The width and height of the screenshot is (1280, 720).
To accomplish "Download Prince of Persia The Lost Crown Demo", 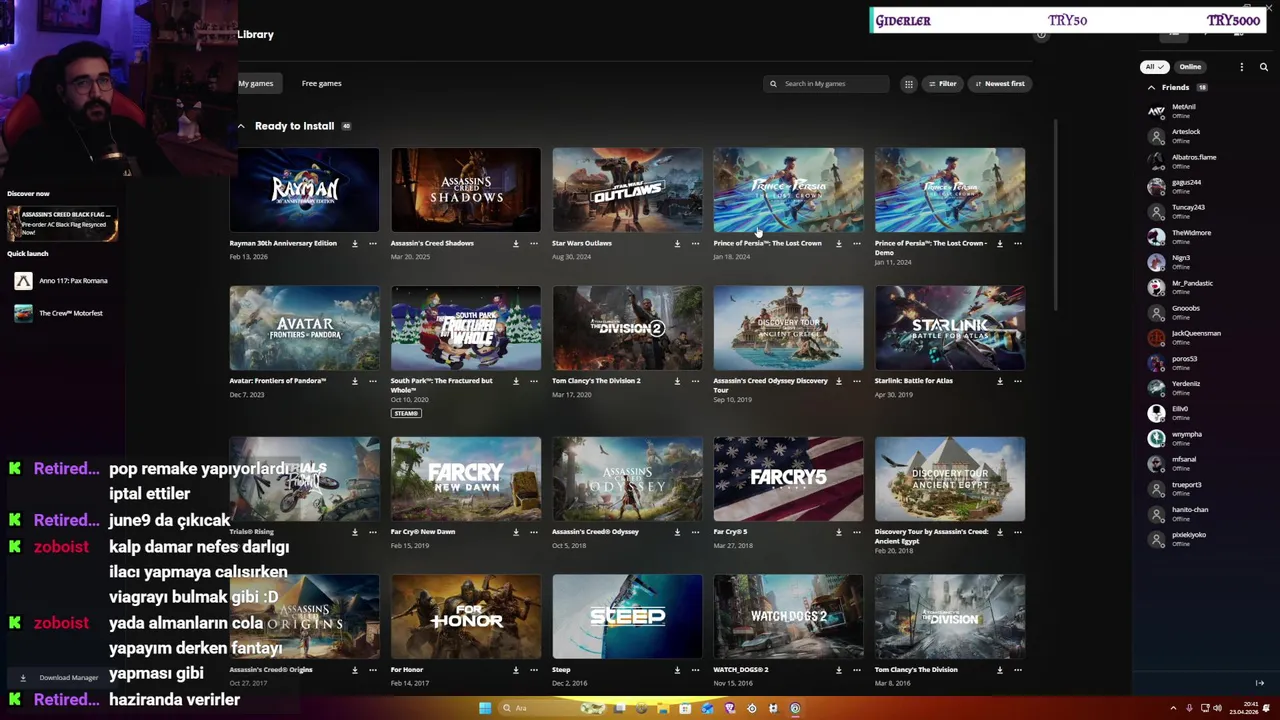I will click(999, 243).
